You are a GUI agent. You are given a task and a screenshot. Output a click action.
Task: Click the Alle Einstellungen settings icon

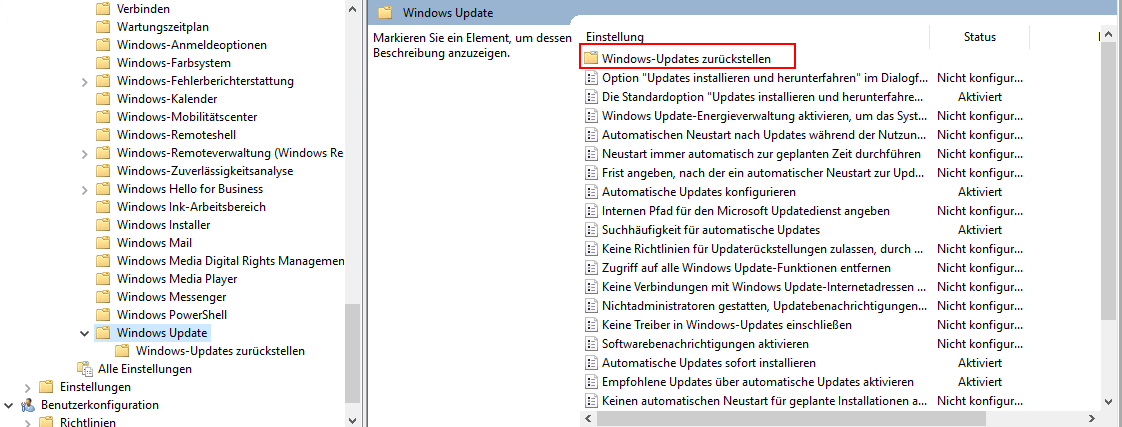[x=85, y=369]
